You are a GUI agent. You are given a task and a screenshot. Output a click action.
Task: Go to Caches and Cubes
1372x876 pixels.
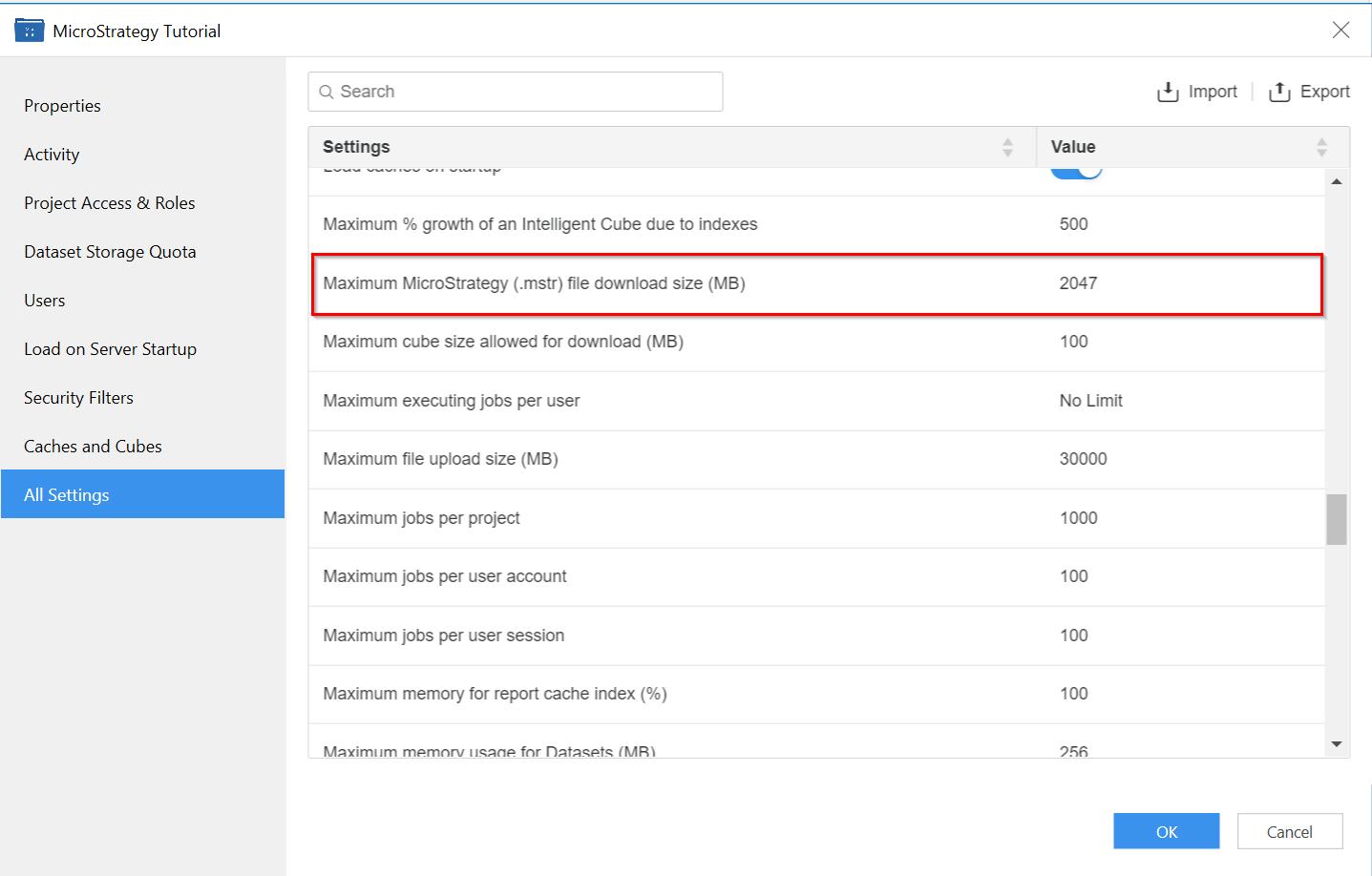93,447
